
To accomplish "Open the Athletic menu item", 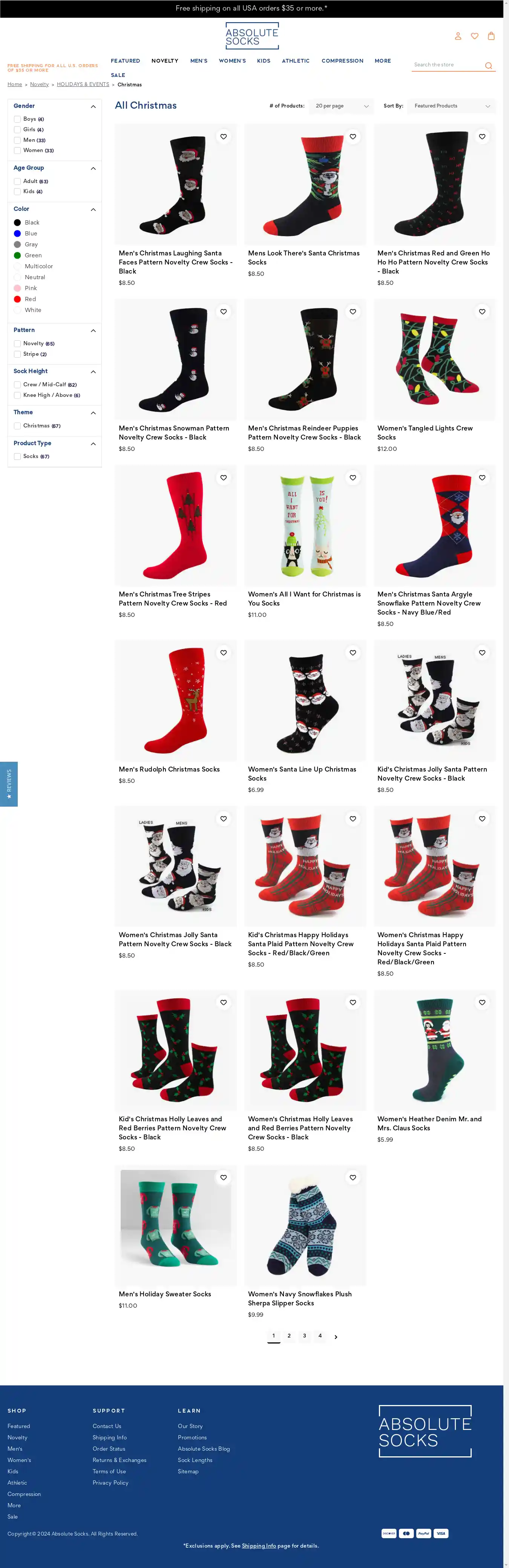I will [x=296, y=61].
